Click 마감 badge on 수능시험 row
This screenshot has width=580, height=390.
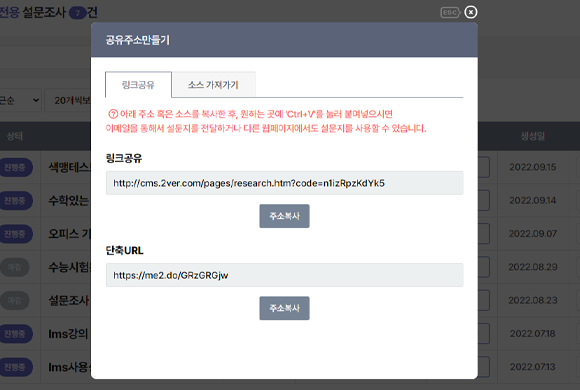tap(15, 267)
